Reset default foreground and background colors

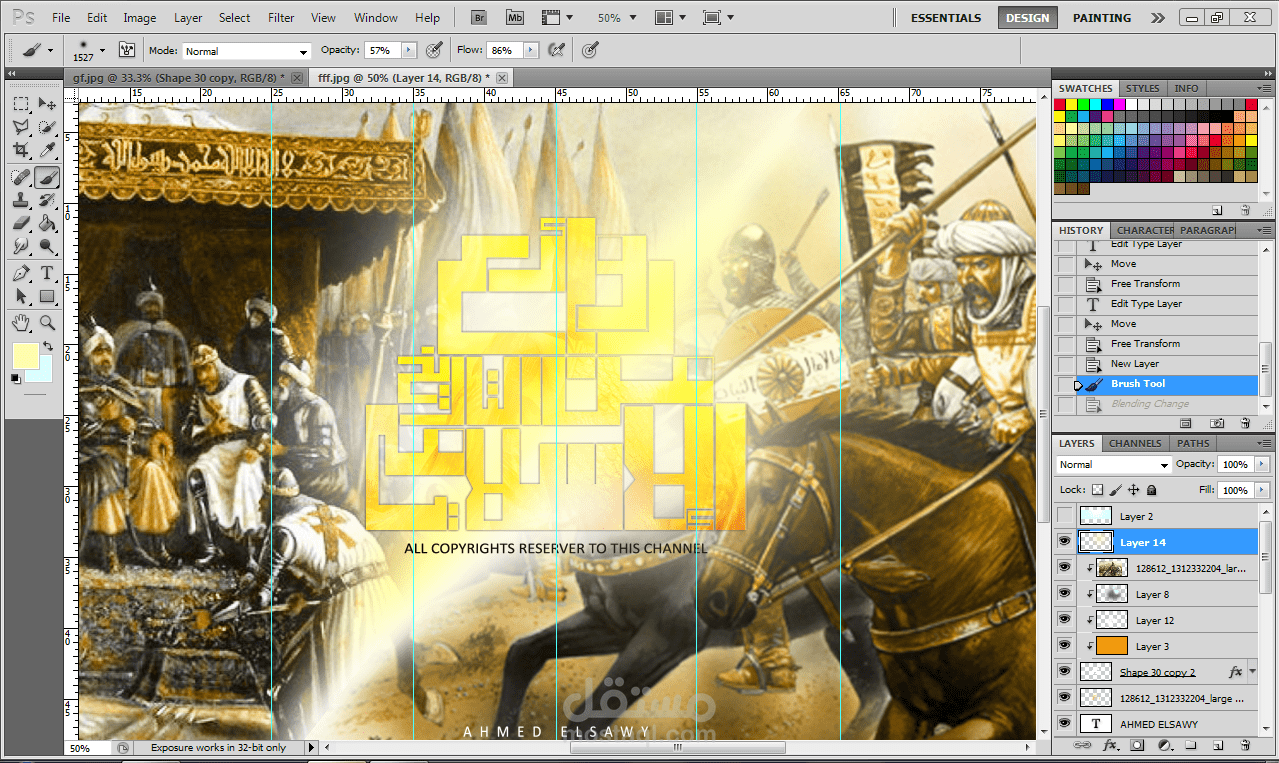(16, 379)
